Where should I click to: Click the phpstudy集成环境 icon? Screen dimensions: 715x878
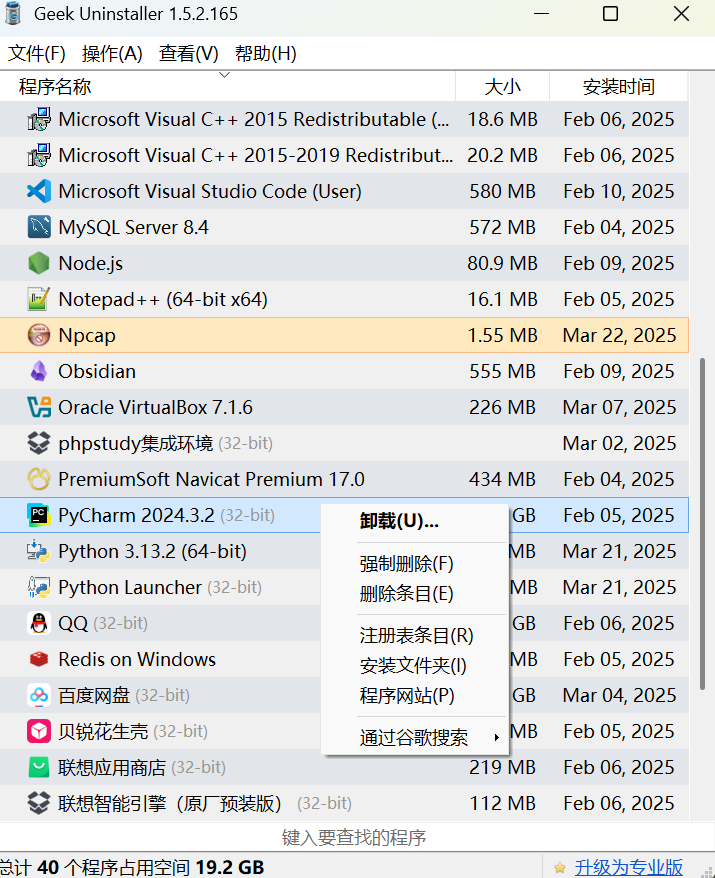39,443
